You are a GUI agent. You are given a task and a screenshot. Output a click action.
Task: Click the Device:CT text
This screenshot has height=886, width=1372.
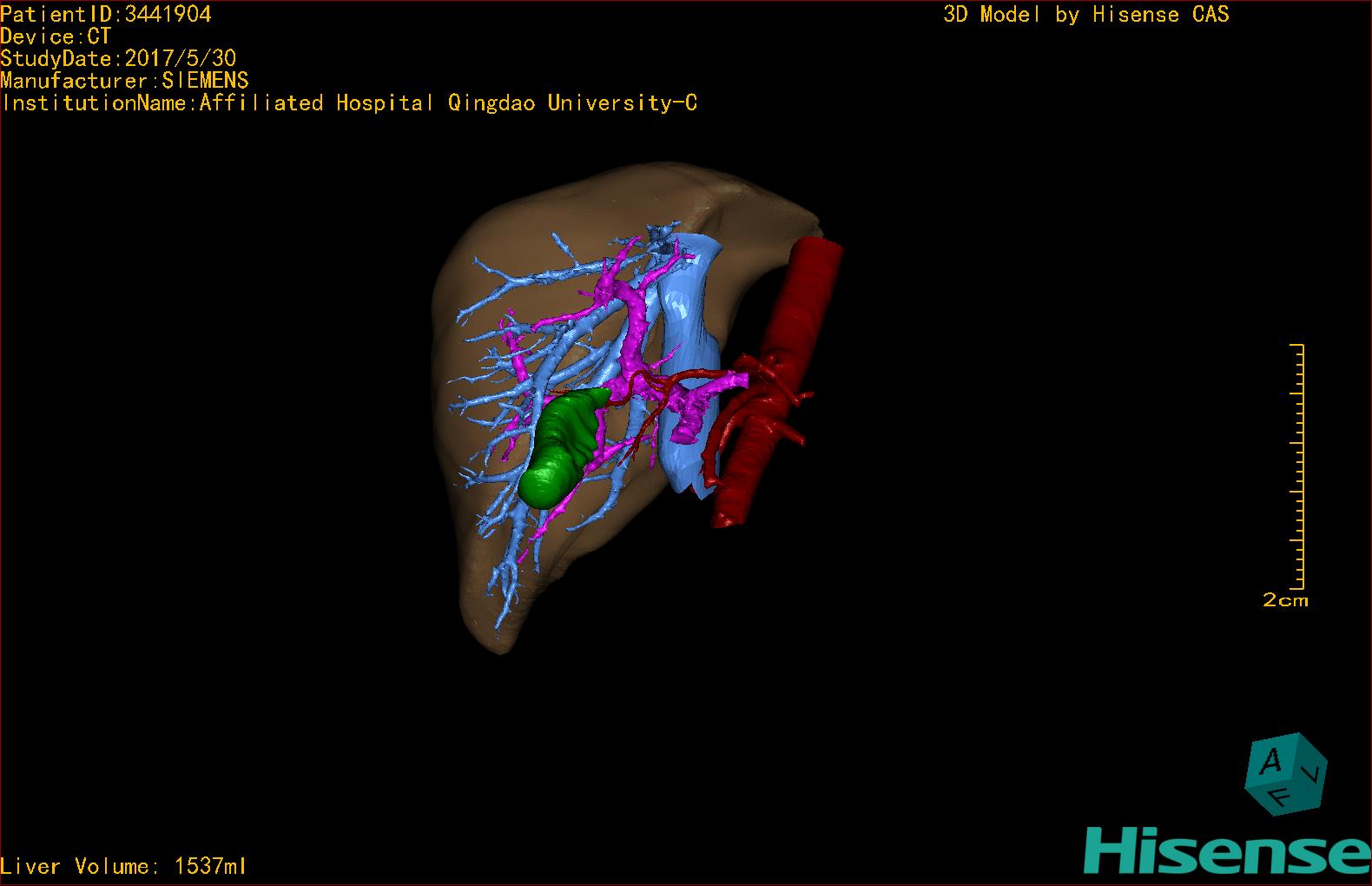pyautogui.click(x=56, y=36)
